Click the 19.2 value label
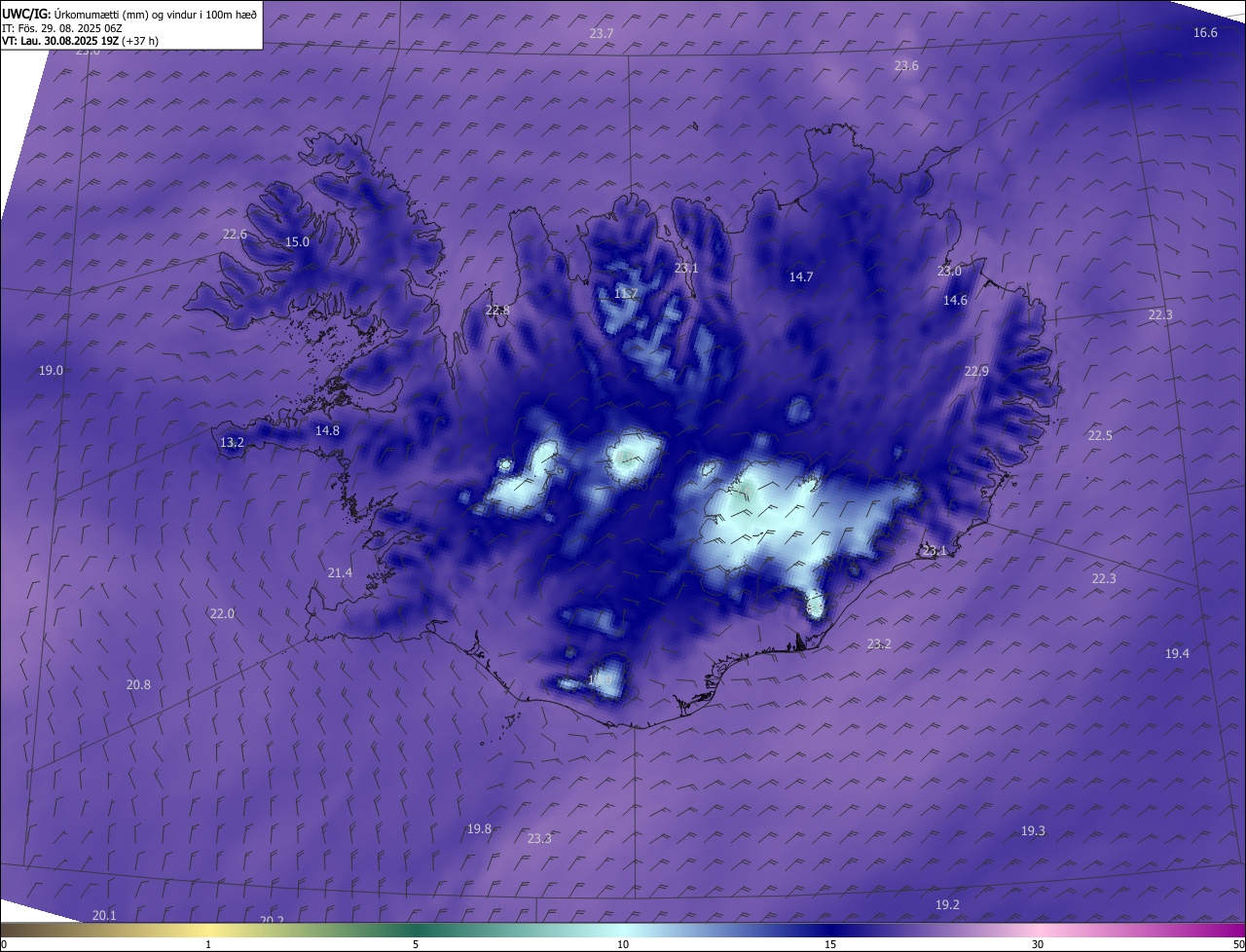Image resolution: width=1246 pixels, height=952 pixels. point(947,905)
